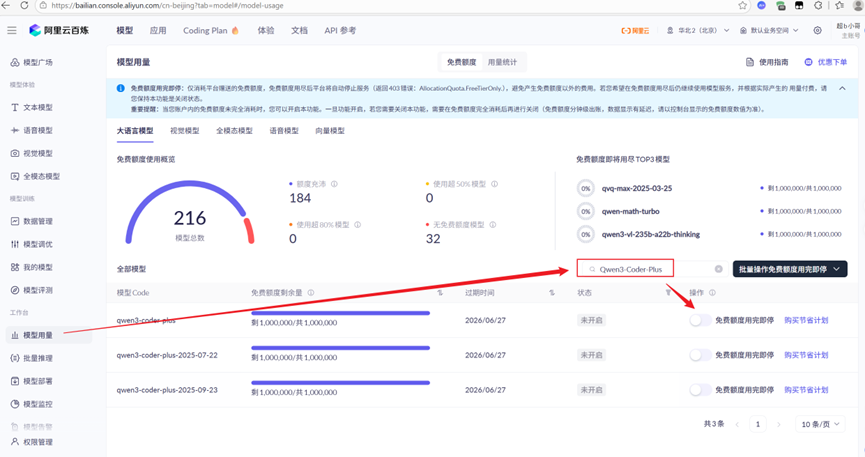865x457 pixels.
Task: Go to the 应用 top menu
Action: [158, 30]
